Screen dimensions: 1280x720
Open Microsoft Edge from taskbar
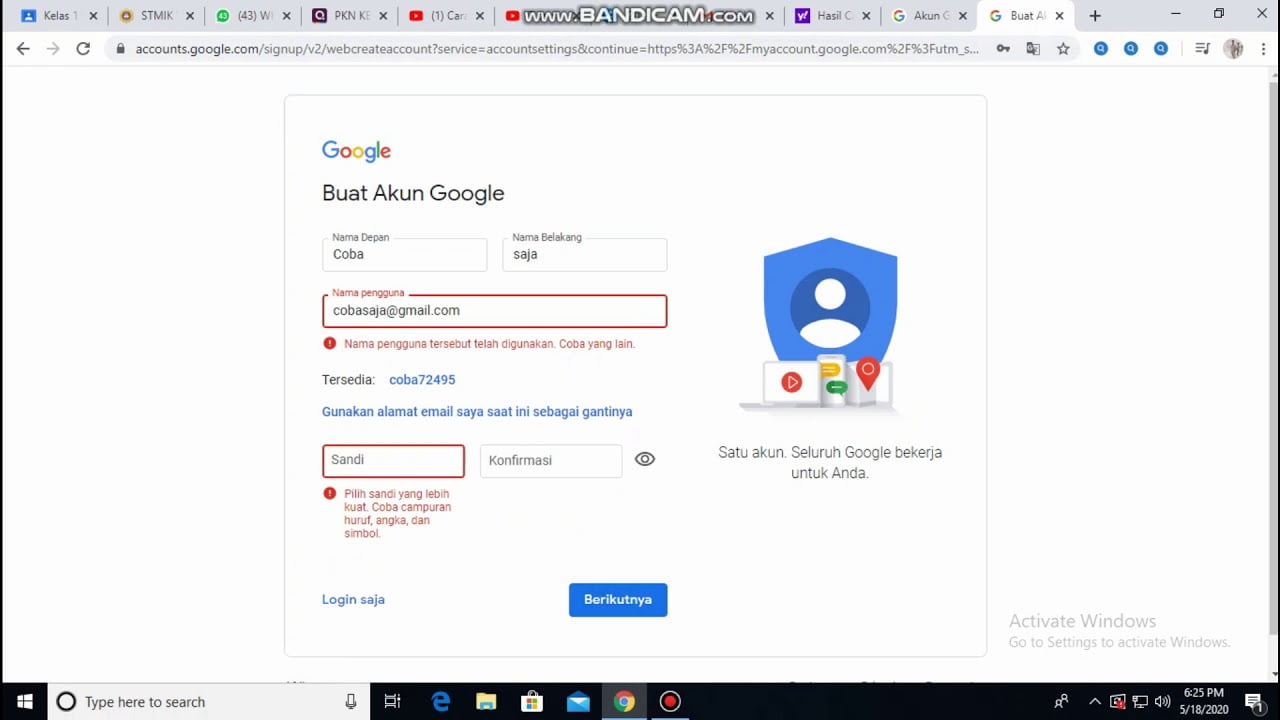441,702
